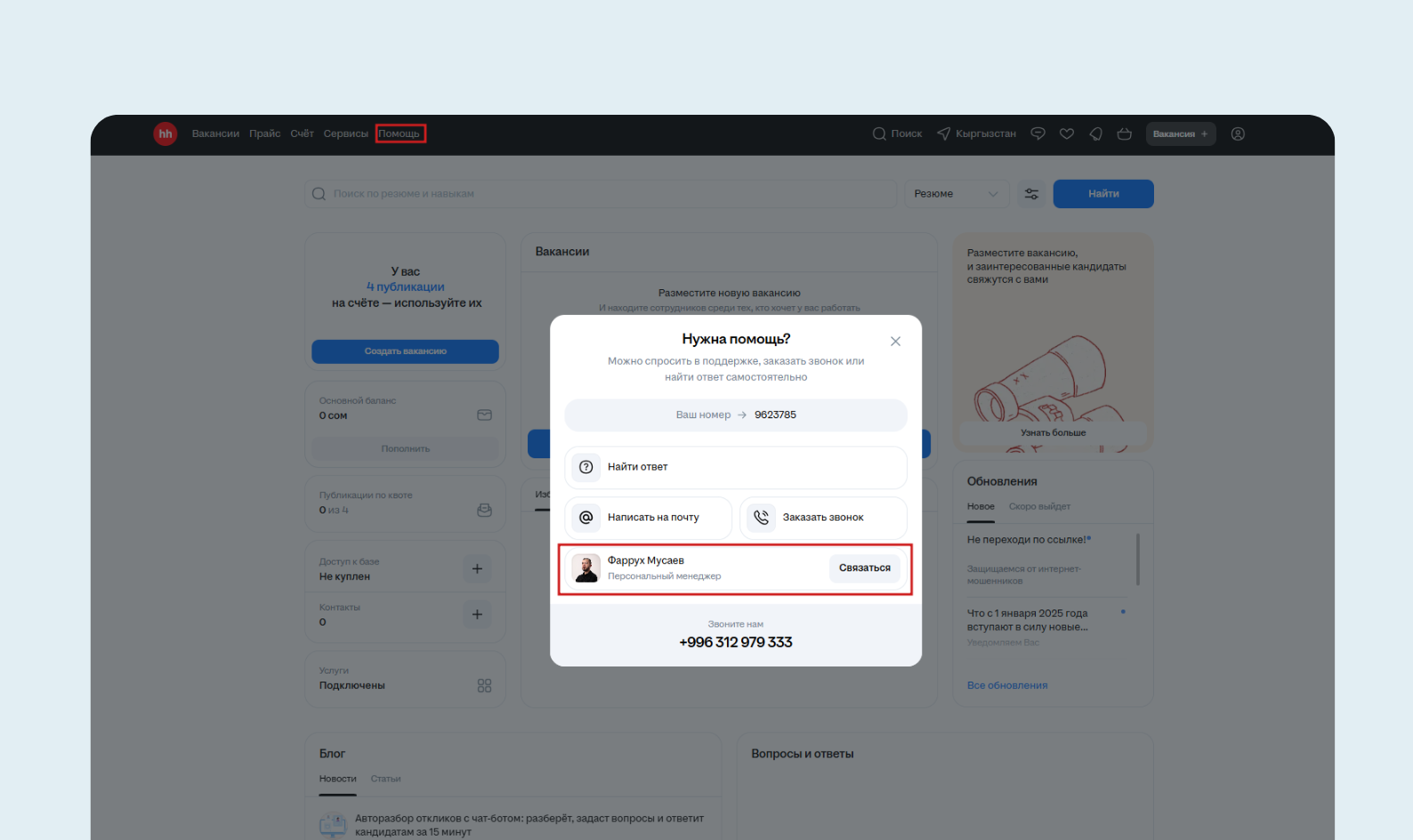Open the 'Вакансия +' create dropdown
Screen dimensions: 1413x840
[x=1180, y=133]
